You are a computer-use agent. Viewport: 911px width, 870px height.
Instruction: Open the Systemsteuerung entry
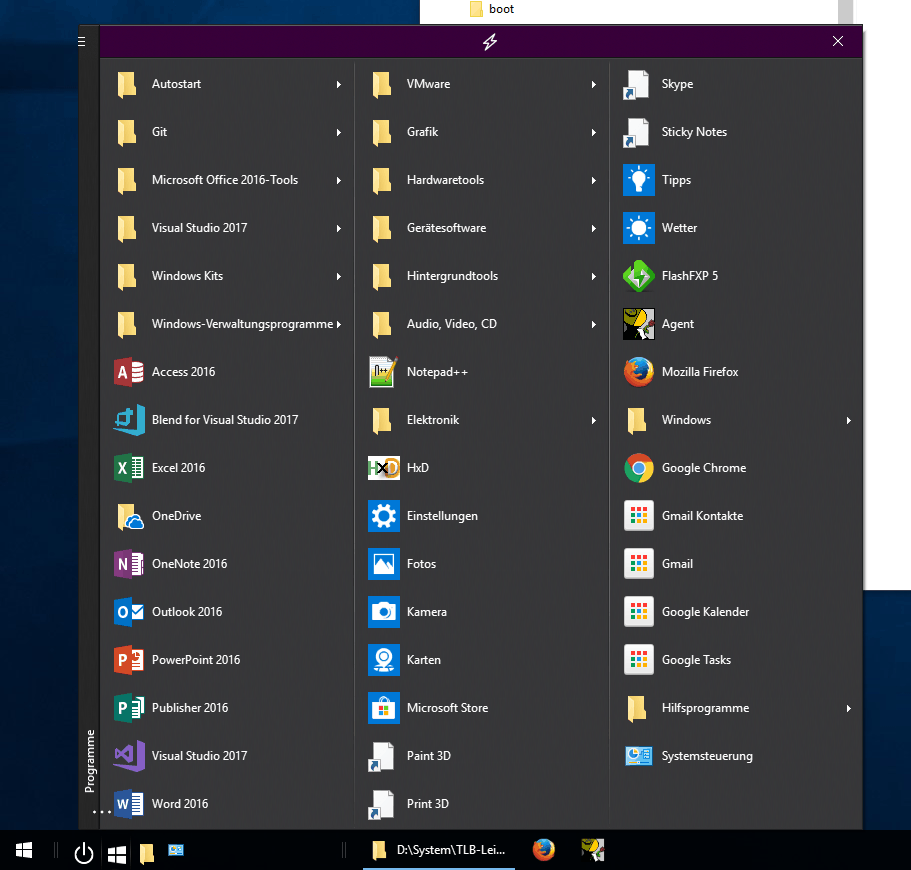pyautogui.click(x=706, y=756)
